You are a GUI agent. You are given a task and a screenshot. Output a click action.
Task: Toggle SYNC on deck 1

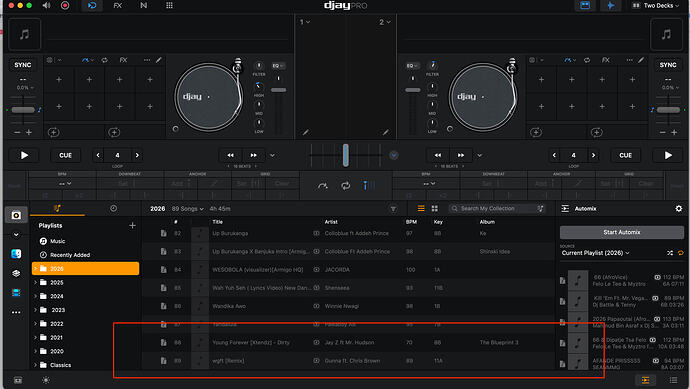coord(22,65)
